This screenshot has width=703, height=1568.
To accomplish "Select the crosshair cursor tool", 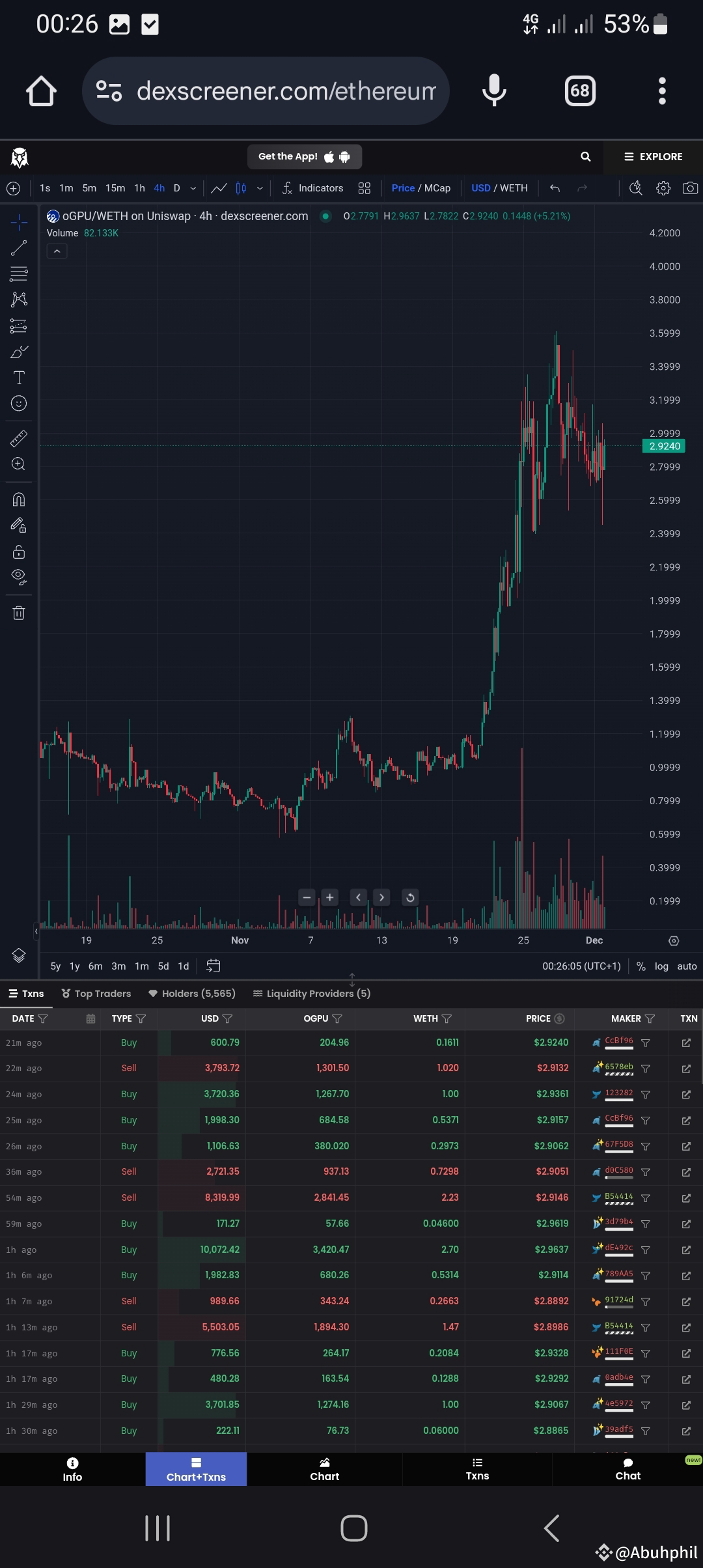I will pyautogui.click(x=19, y=223).
